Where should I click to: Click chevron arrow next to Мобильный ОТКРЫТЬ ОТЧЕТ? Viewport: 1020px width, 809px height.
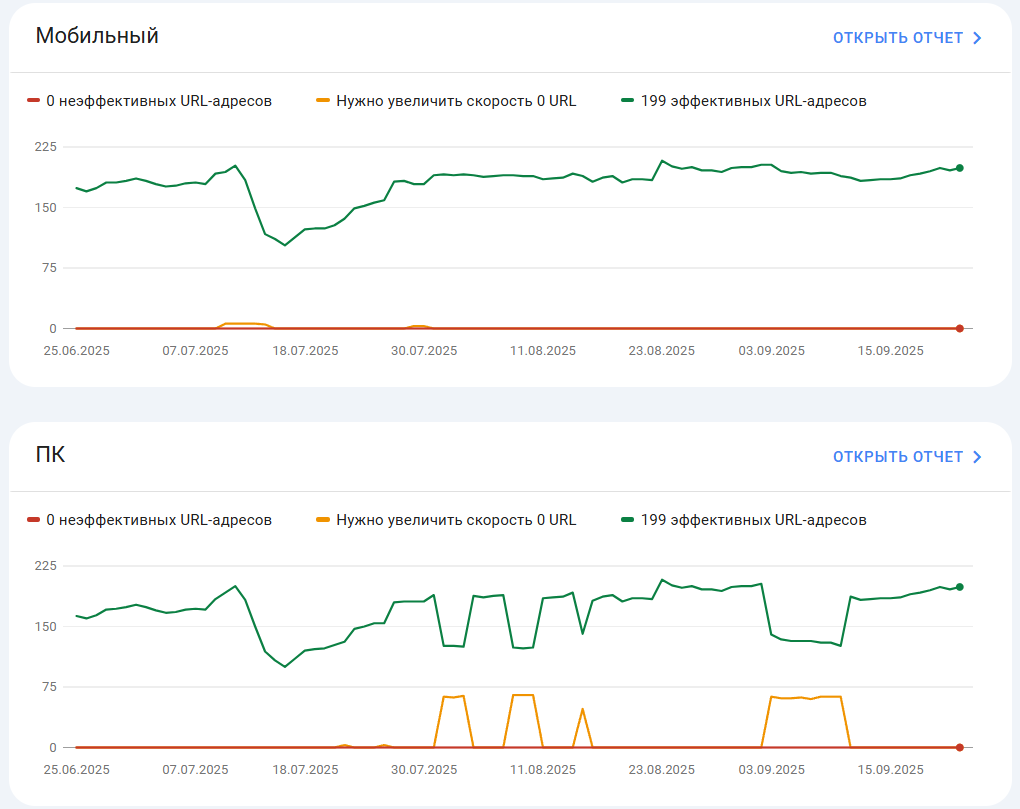(x=976, y=38)
